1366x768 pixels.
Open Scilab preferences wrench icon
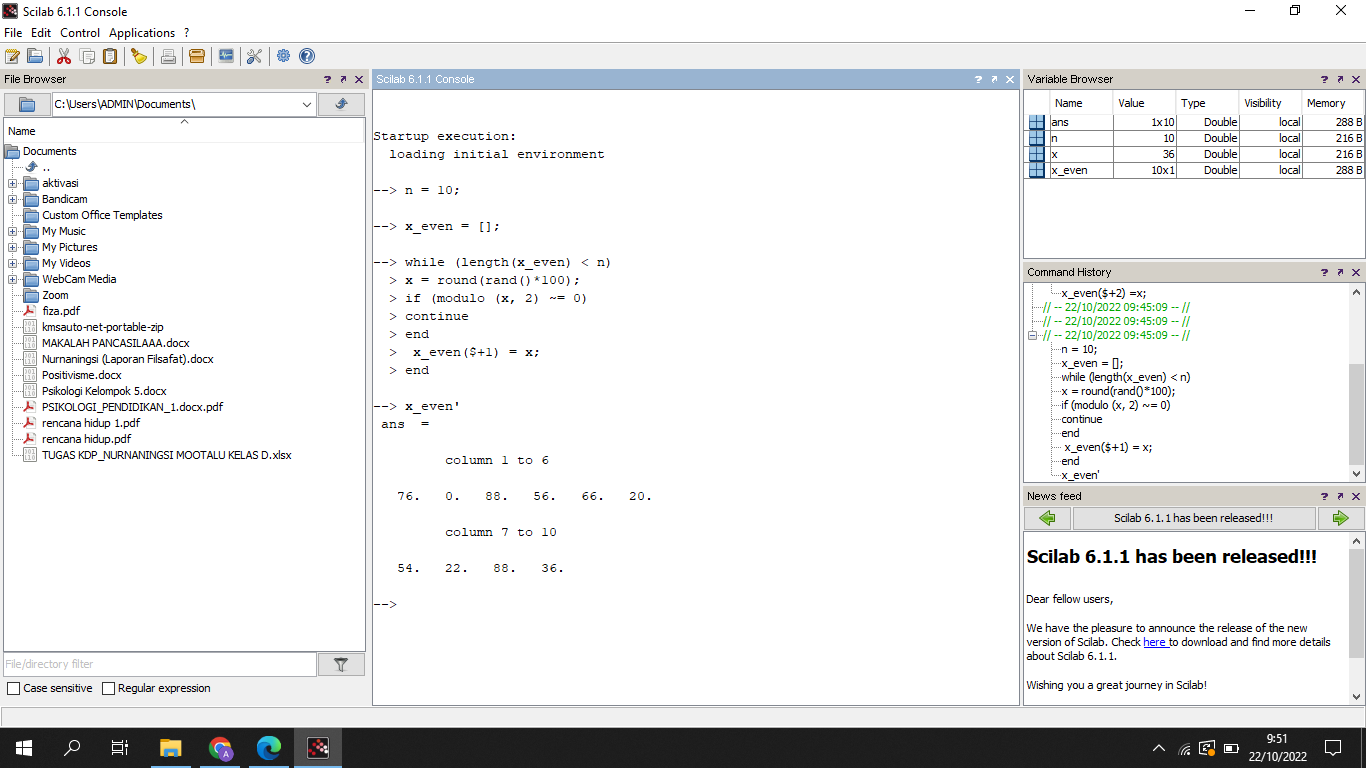click(x=254, y=56)
